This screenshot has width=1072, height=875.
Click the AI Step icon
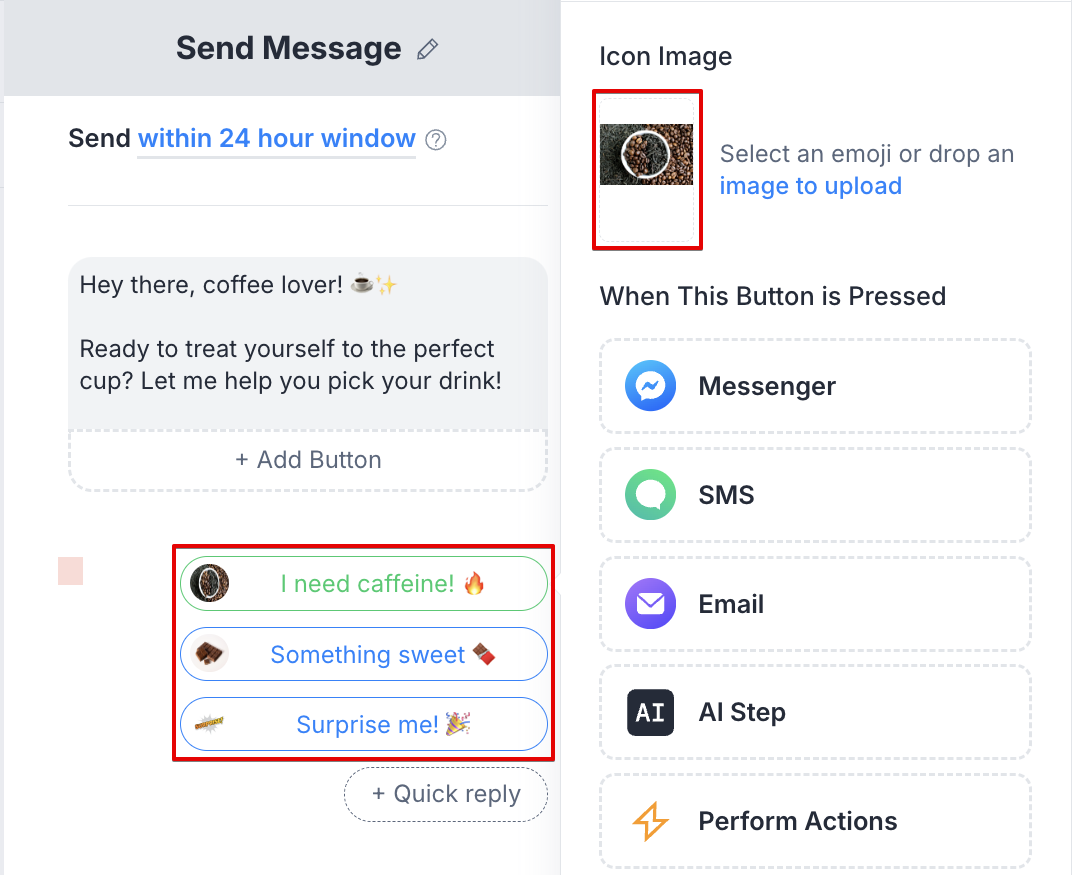pos(650,713)
